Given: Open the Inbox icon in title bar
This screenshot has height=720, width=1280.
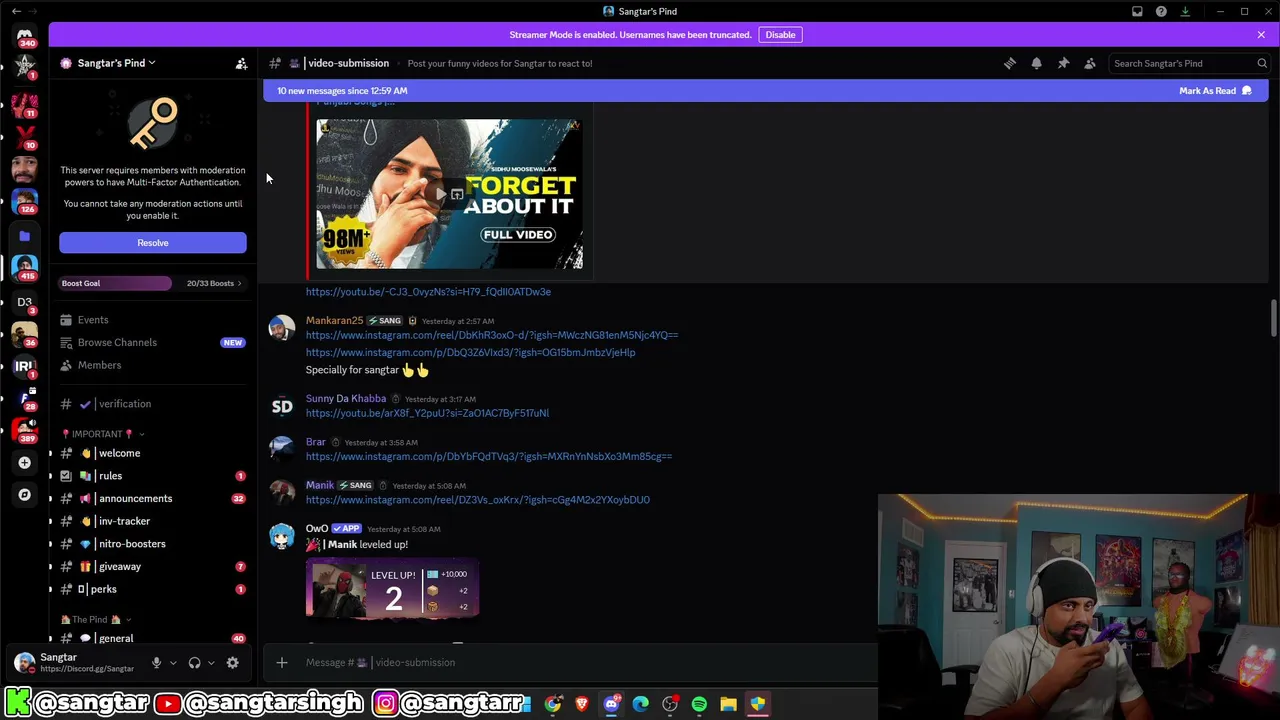Looking at the screenshot, I should click(1137, 11).
